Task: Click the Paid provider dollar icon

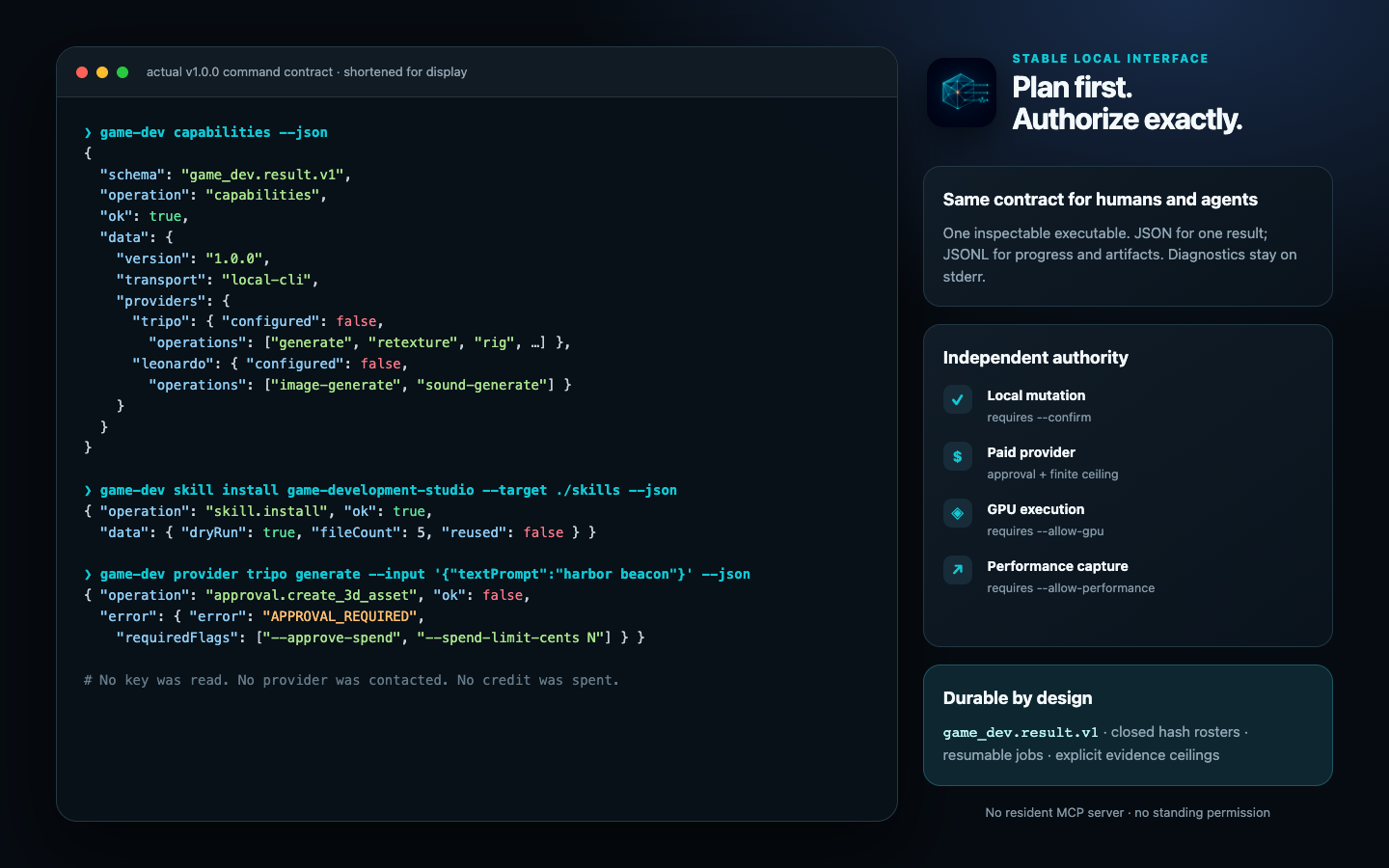Action: click(x=958, y=456)
